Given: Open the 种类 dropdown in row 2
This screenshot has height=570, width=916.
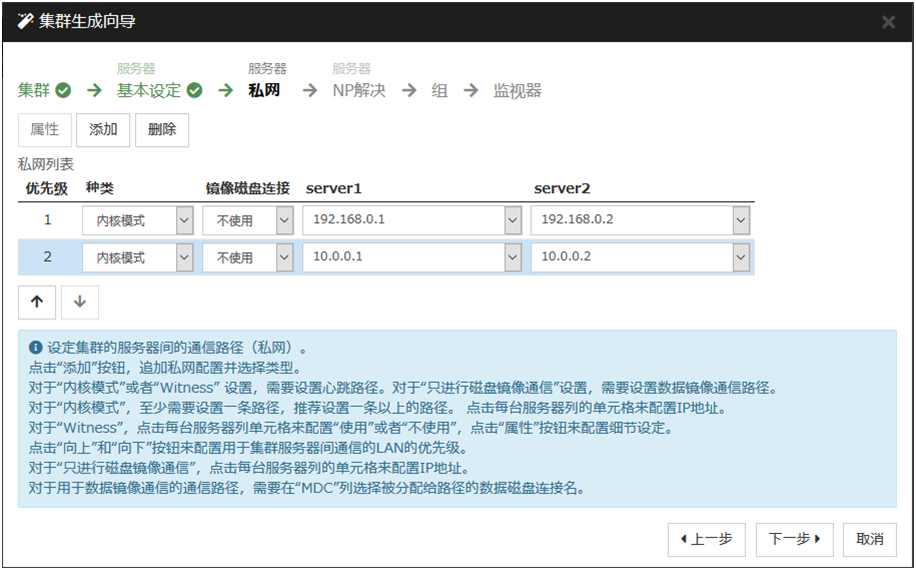Looking at the screenshot, I should [x=184, y=258].
